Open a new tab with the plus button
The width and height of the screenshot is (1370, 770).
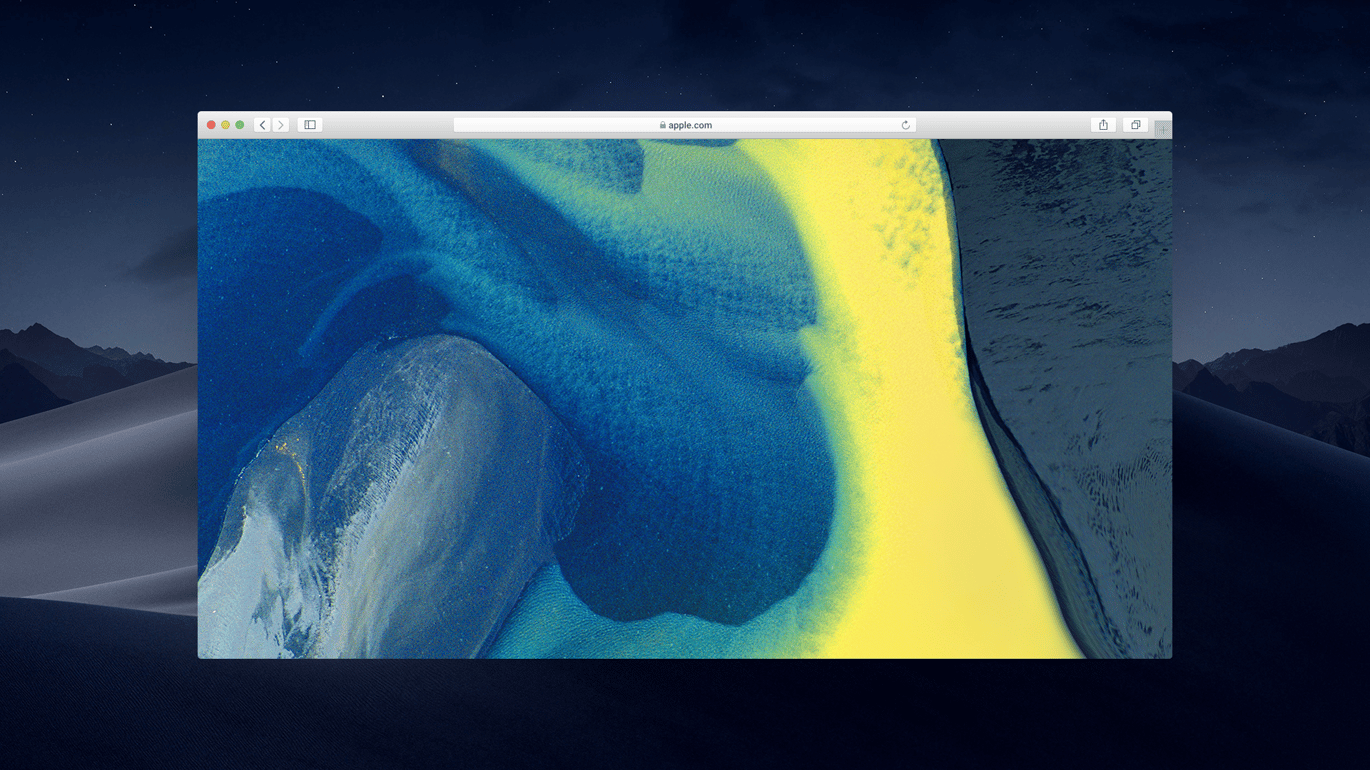[x=1162, y=129]
